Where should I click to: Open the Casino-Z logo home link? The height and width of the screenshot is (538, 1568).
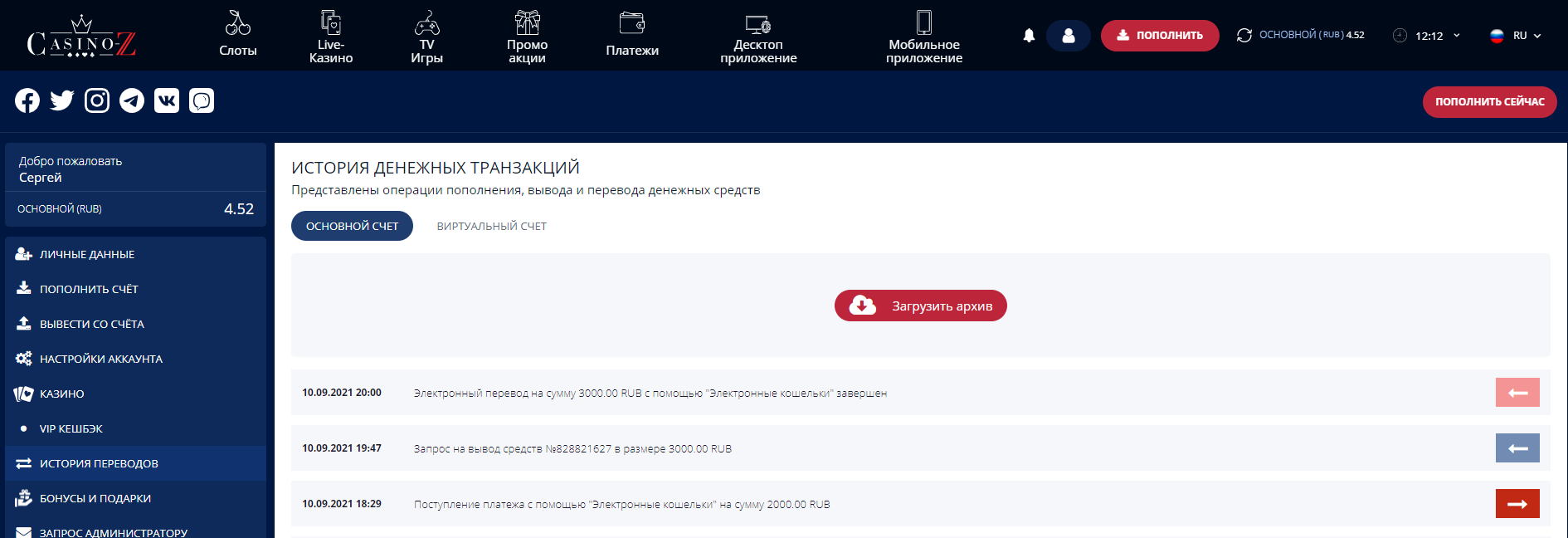tap(81, 36)
